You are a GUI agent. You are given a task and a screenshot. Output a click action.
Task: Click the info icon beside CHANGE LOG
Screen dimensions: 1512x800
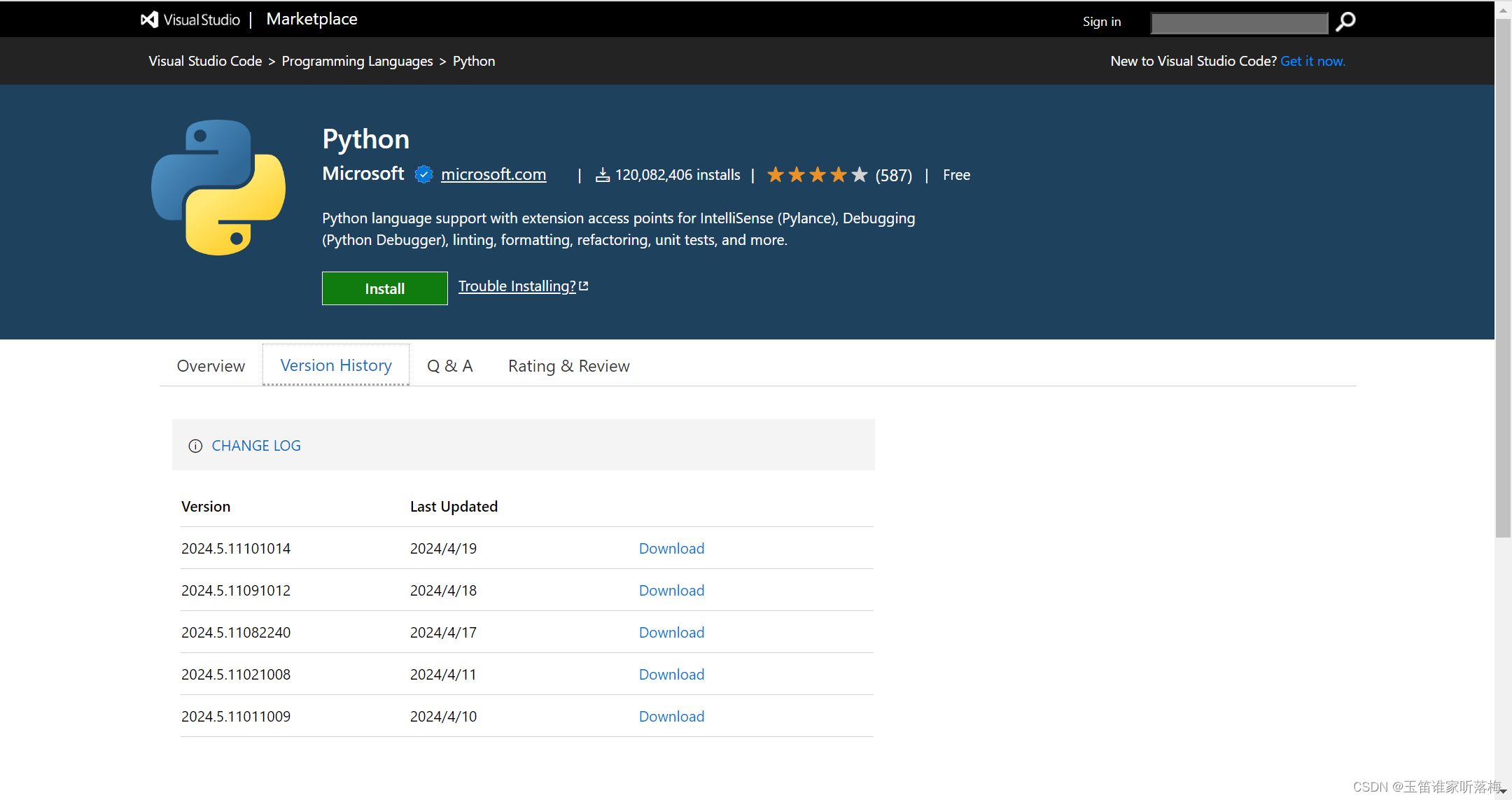pos(195,446)
